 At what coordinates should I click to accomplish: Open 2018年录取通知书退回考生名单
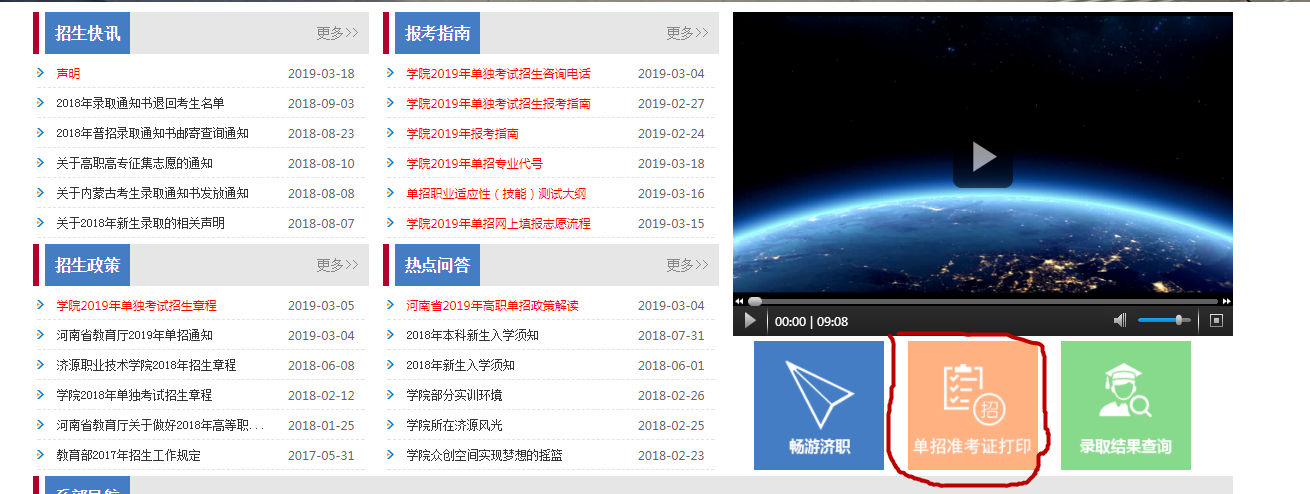(x=140, y=104)
